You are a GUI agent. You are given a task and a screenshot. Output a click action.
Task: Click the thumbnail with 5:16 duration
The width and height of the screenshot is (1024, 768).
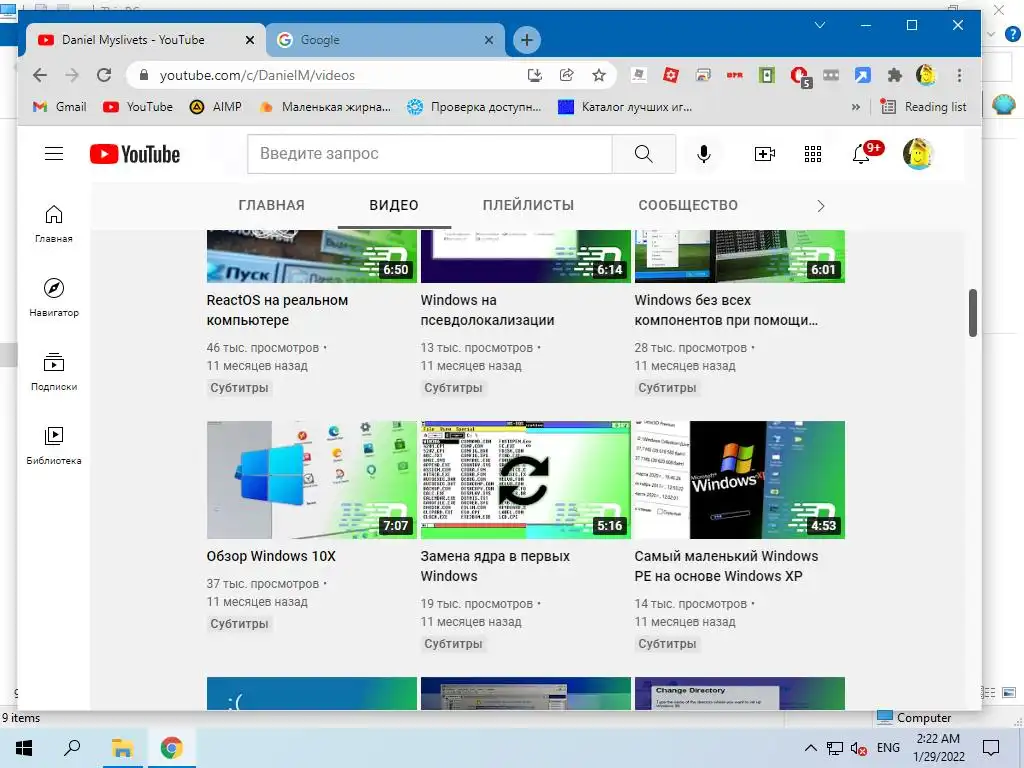click(526, 480)
